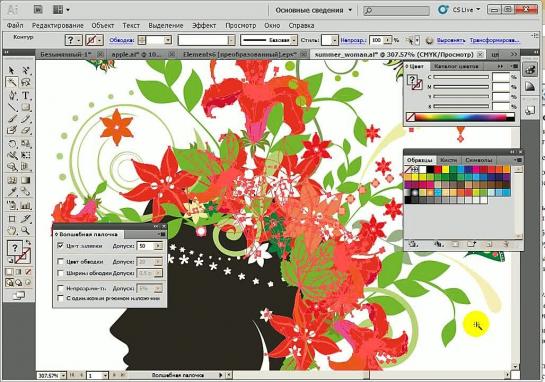Click the Выровнять link
This screenshot has width=545, height=382.
click(451, 40)
